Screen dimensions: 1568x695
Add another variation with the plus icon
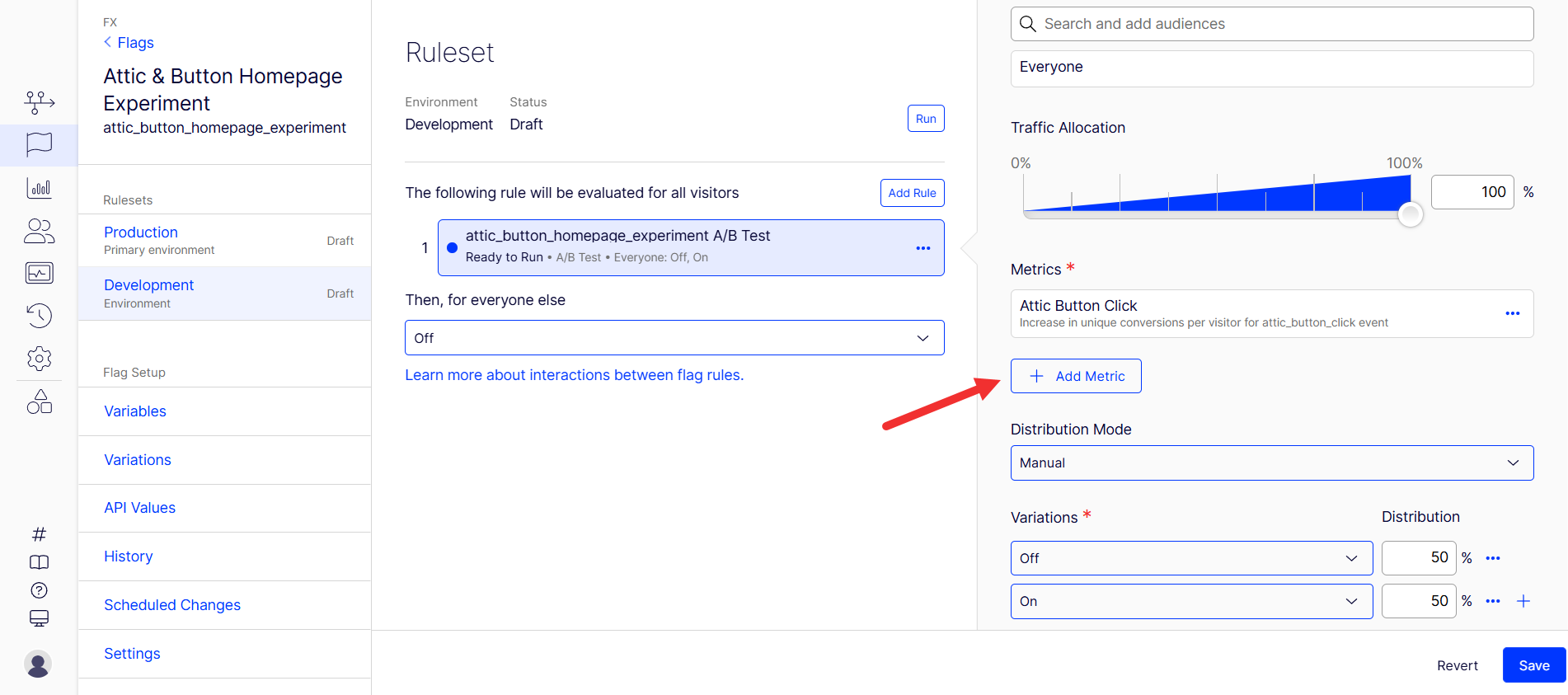coord(1523,601)
